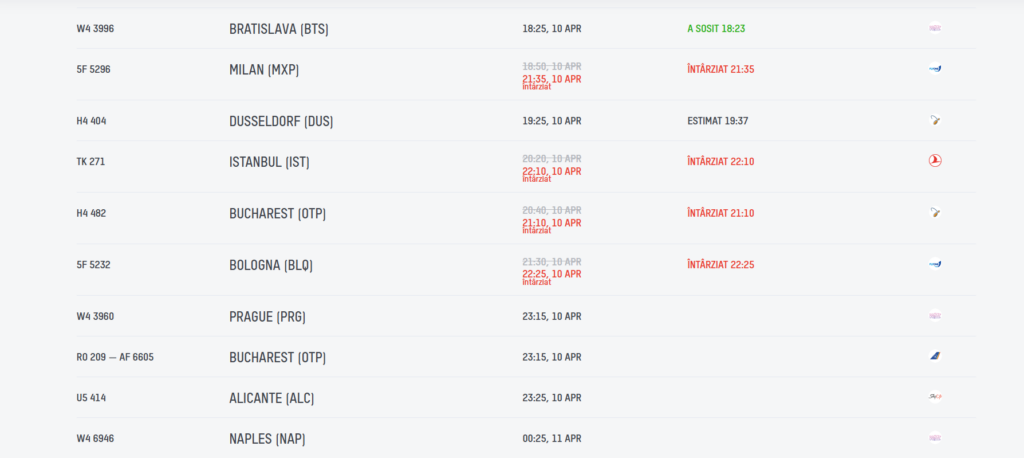Open the MILAN (MXP) flight entry
The image size is (1024, 458).
click(264, 70)
